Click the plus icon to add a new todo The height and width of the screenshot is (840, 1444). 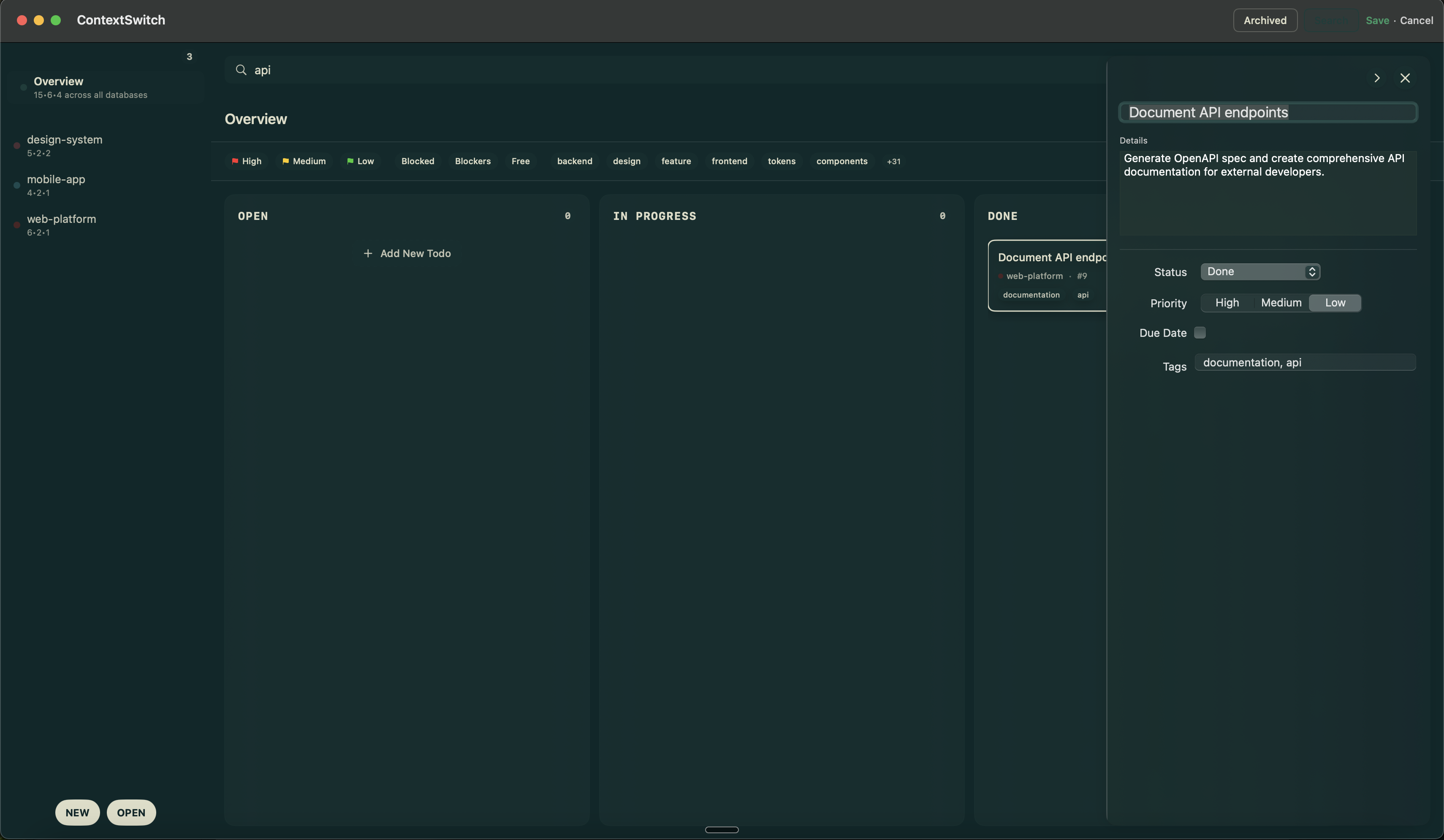368,253
